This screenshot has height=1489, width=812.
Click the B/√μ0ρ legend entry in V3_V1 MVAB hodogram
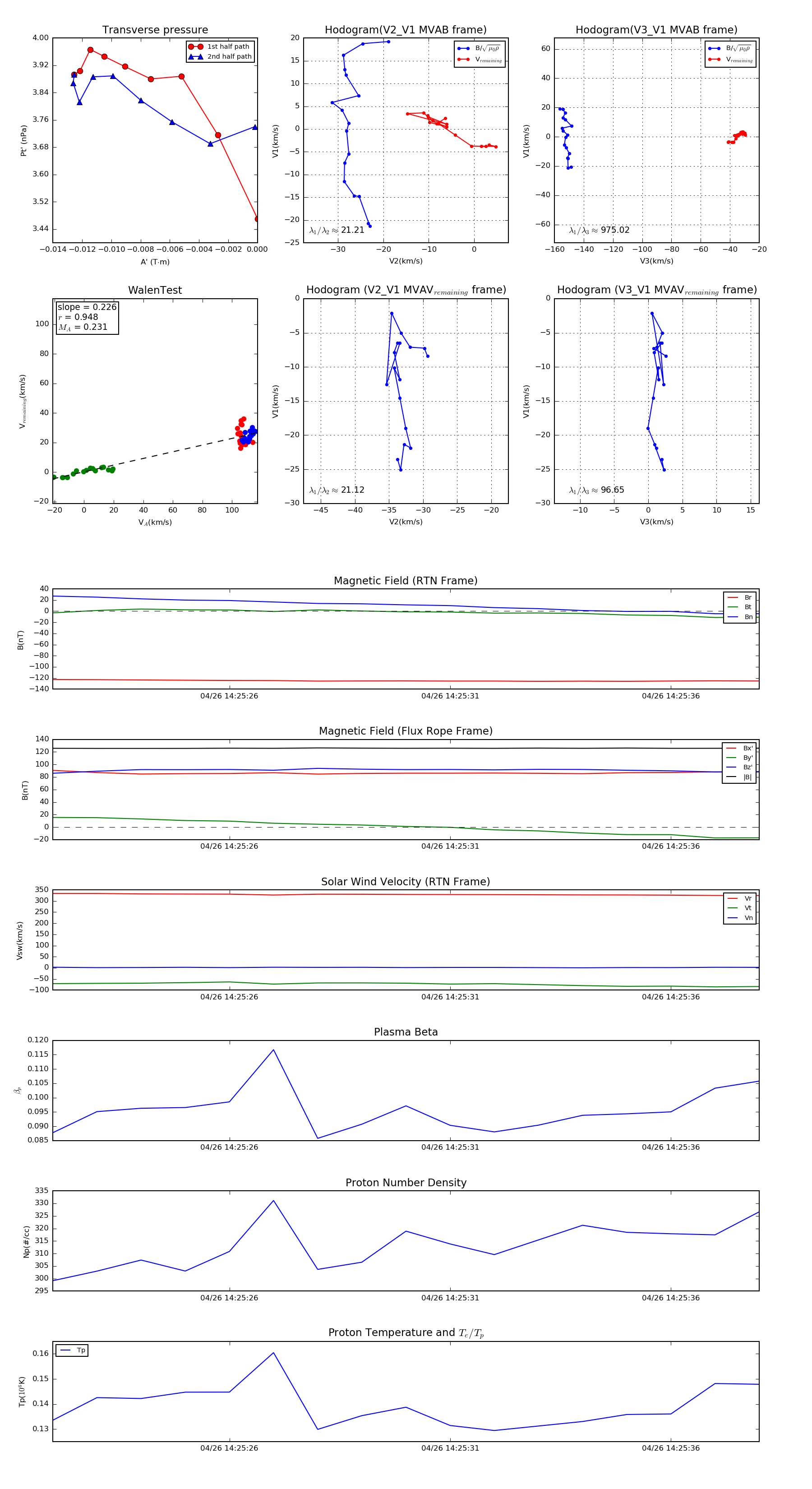pyautogui.click(x=730, y=49)
